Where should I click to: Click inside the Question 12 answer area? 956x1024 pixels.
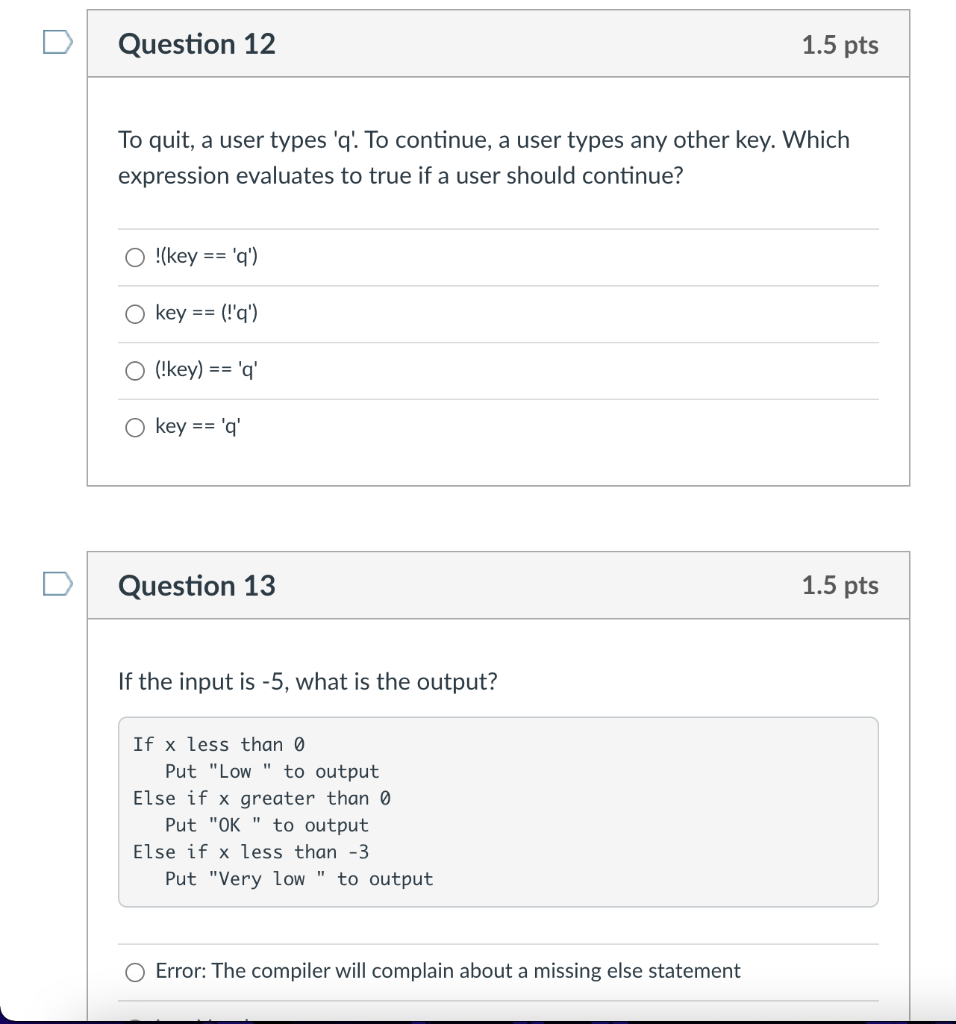point(500,340)
